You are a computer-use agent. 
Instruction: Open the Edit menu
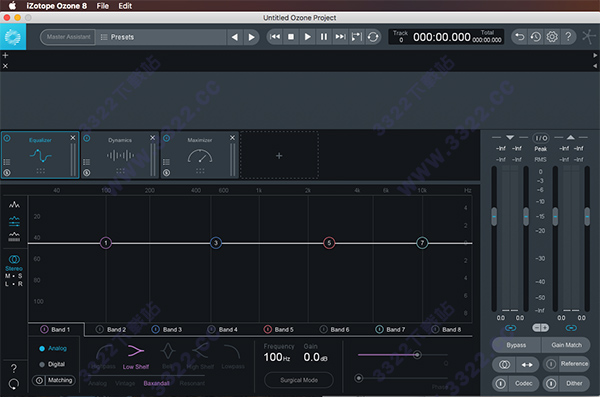tap(125, 6)
